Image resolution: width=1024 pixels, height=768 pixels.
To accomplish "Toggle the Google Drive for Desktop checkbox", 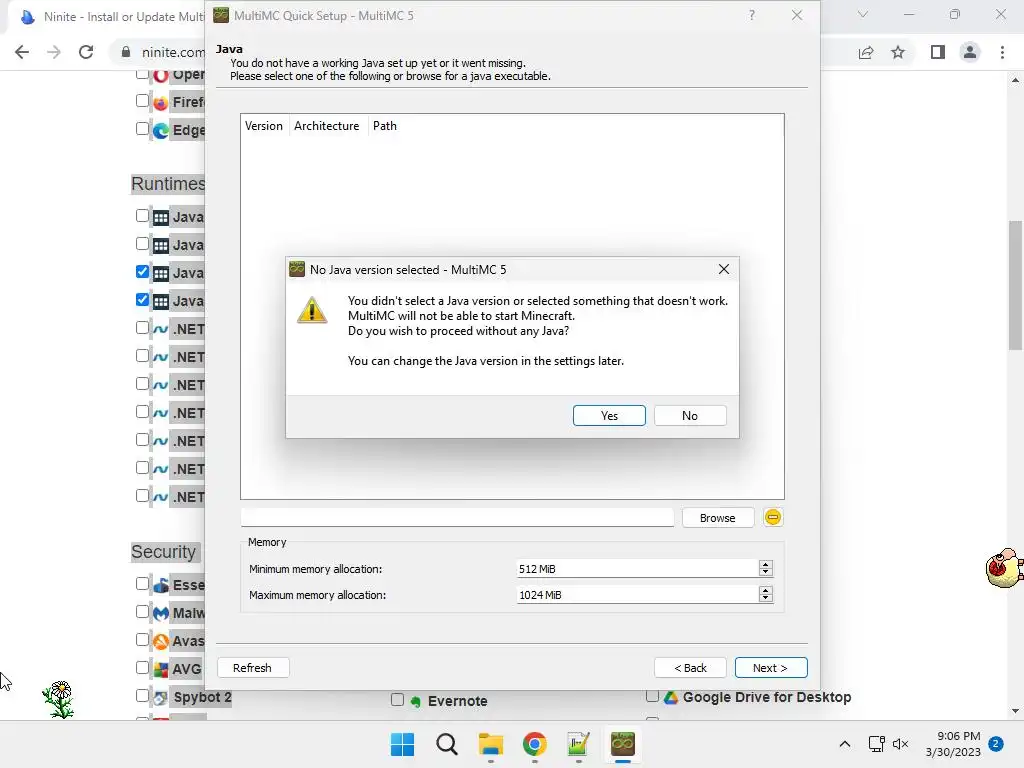I will (652, 696).
